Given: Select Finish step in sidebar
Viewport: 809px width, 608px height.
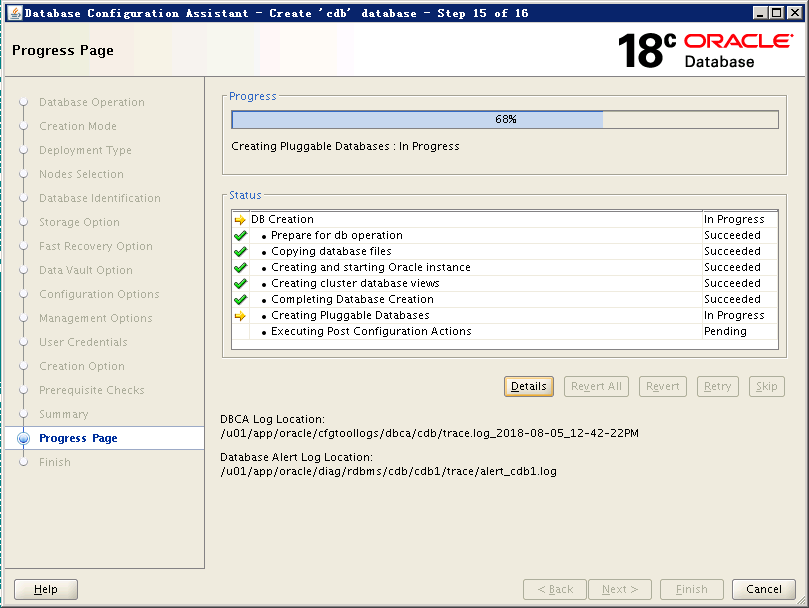Looking at the screenshot, I should 55,462.
